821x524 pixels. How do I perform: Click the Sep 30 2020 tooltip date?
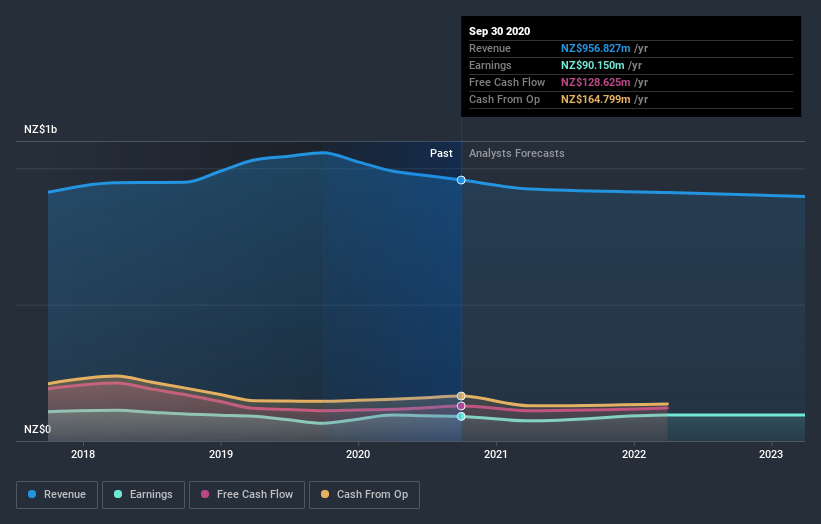coord(500,31)
